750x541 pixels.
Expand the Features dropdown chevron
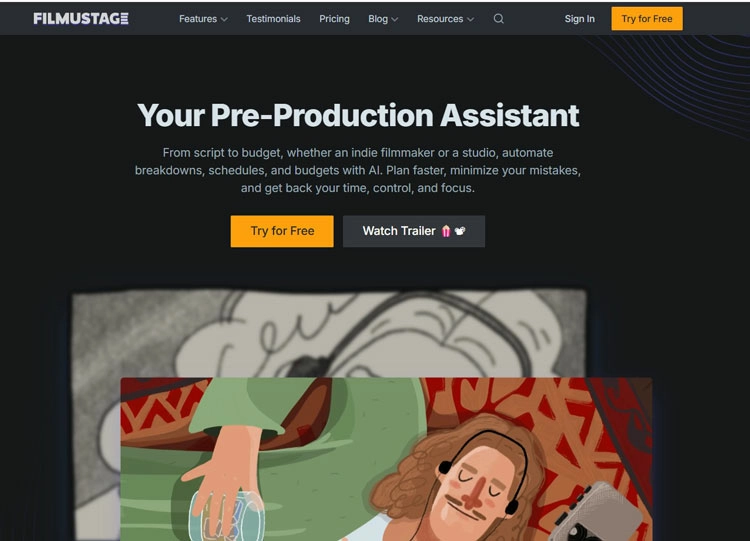pyautogui.click(x=224, y=19)
